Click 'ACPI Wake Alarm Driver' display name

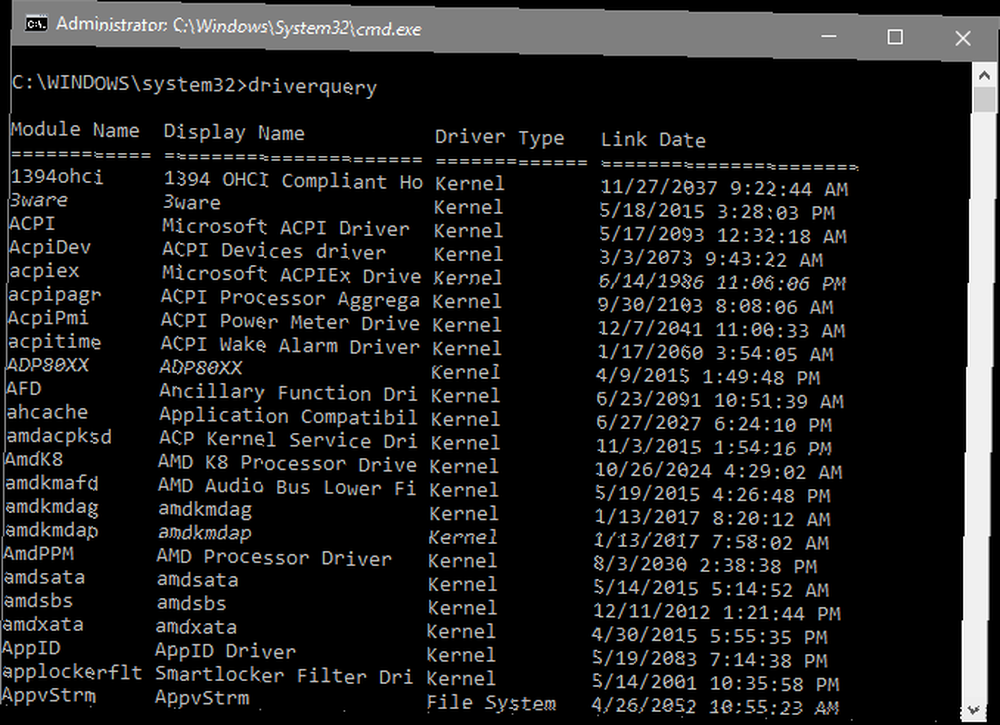pos(290,346)
